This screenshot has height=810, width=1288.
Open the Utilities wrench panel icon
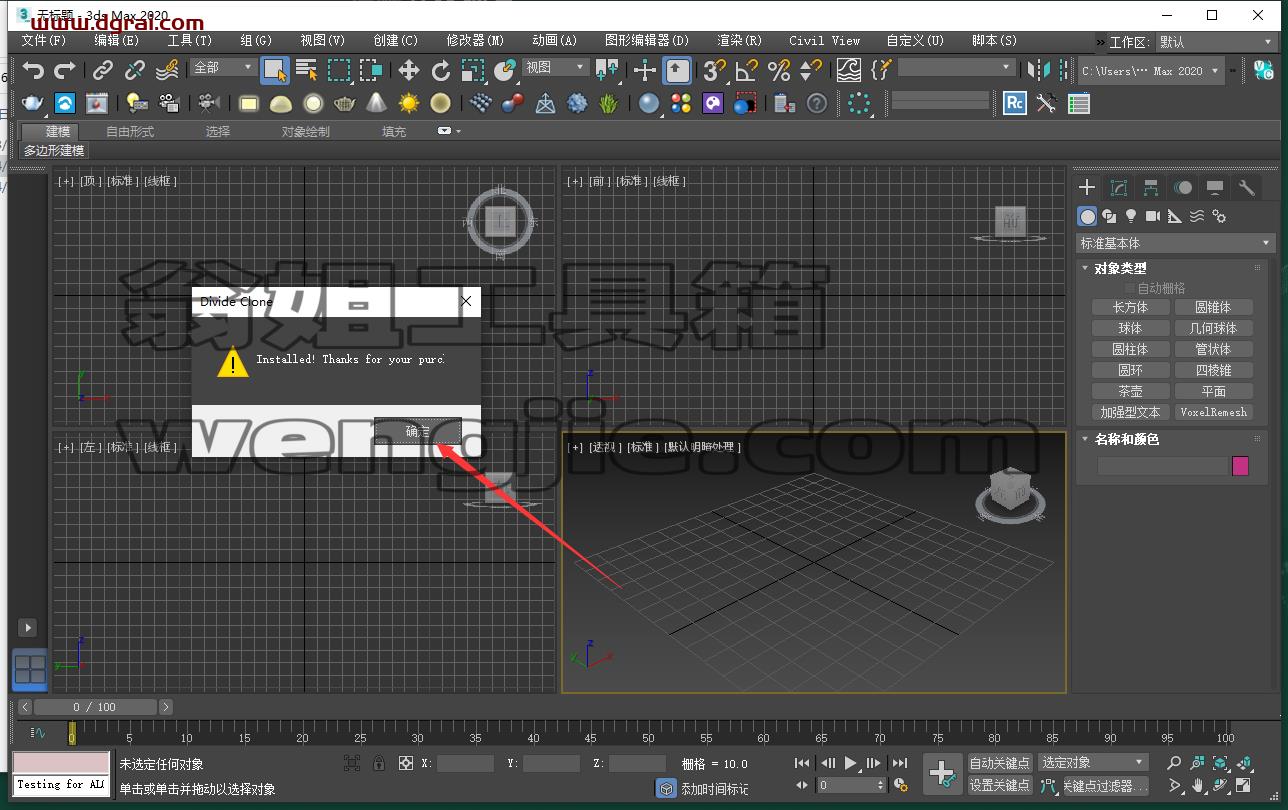pyautogui.click(x=1246, y=187)
